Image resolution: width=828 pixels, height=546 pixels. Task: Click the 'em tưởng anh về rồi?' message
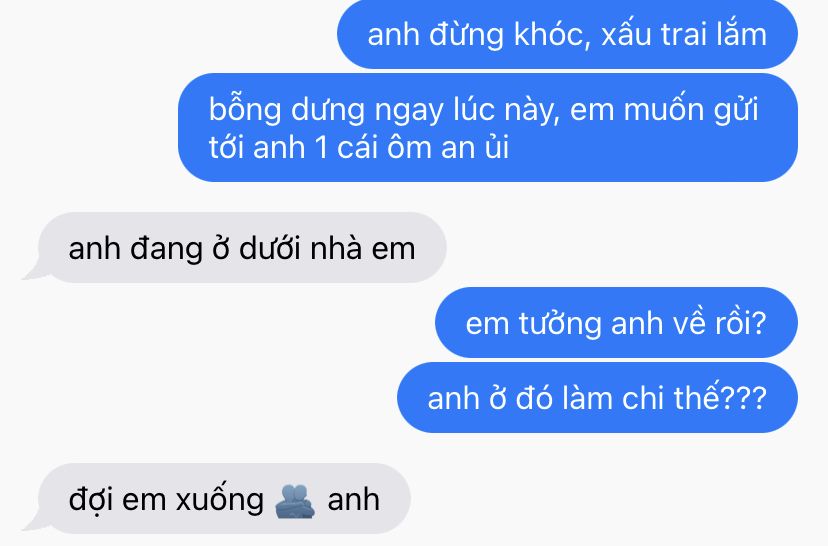tap(616, 323)
